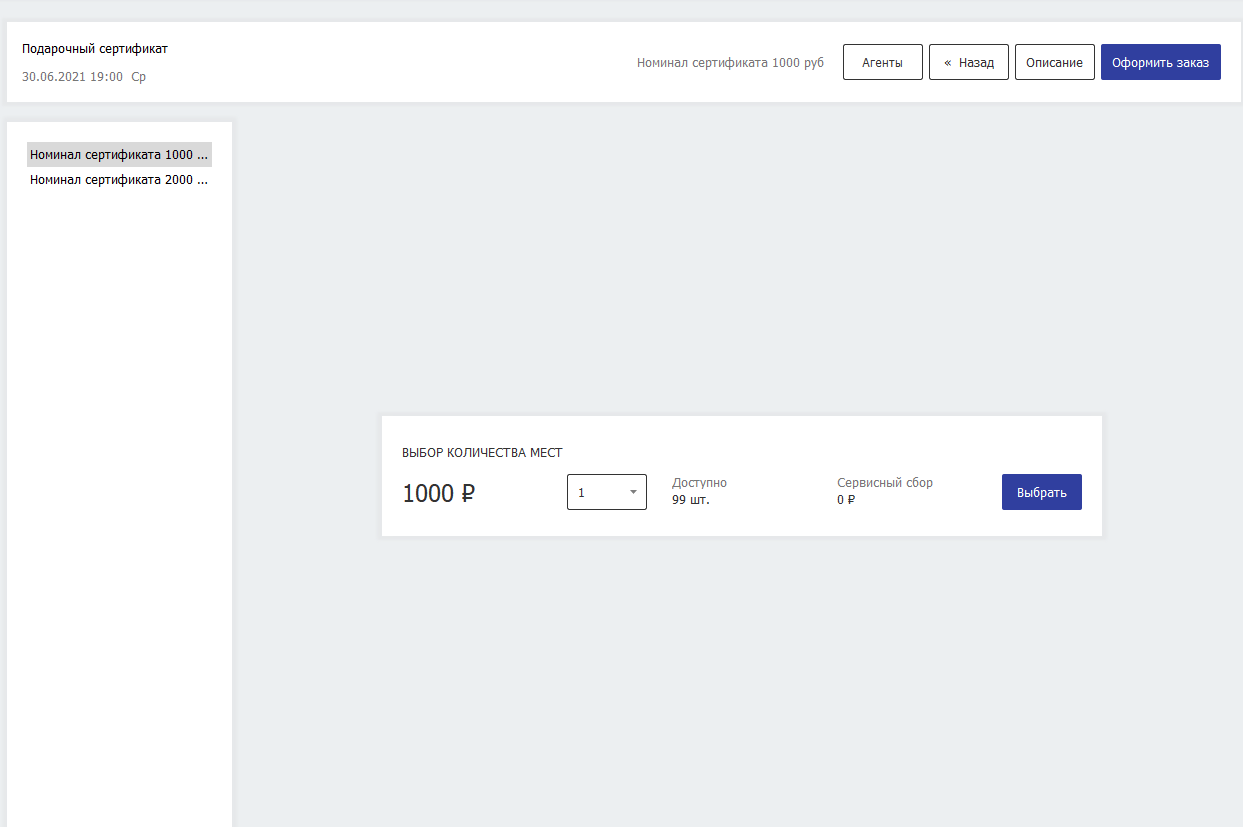
Task: Click the header Номинал сертификата 1000 руб label
Action: [x=730, y=62]
